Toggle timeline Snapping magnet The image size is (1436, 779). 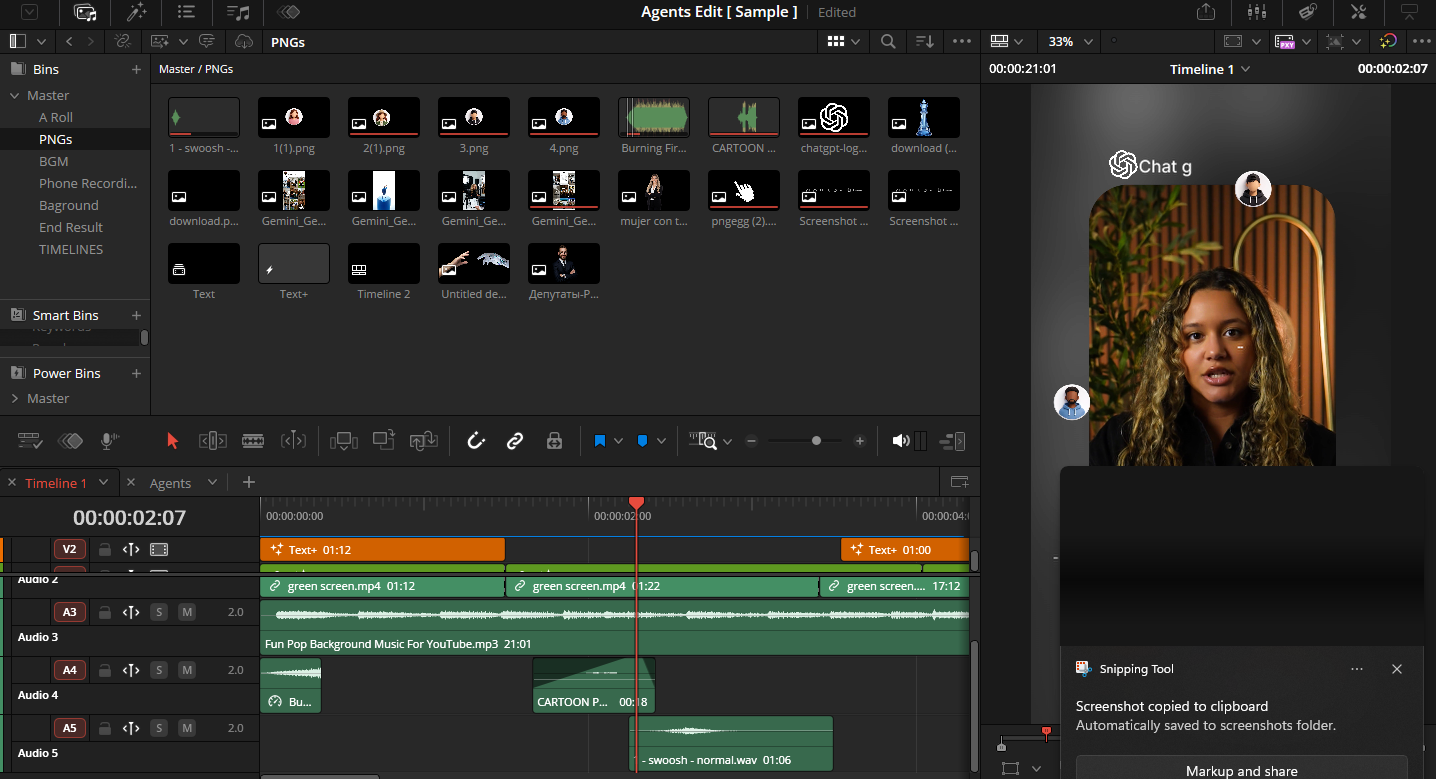point(476,441)
